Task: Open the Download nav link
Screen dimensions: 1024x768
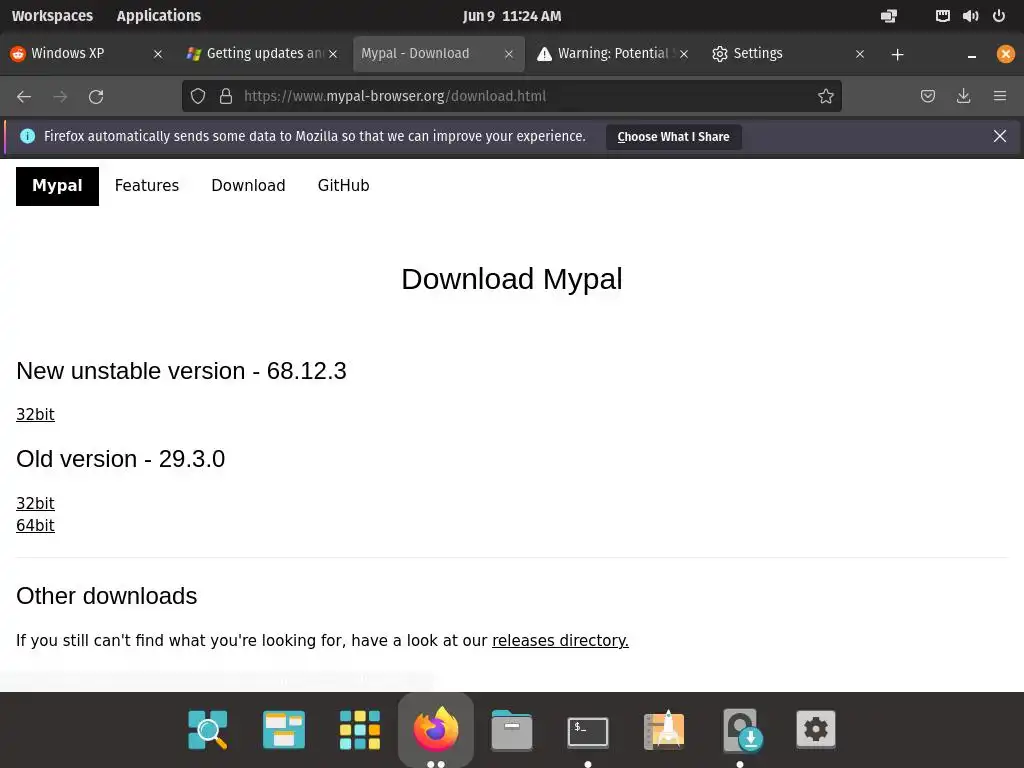Action: click(x=248, y=185)
